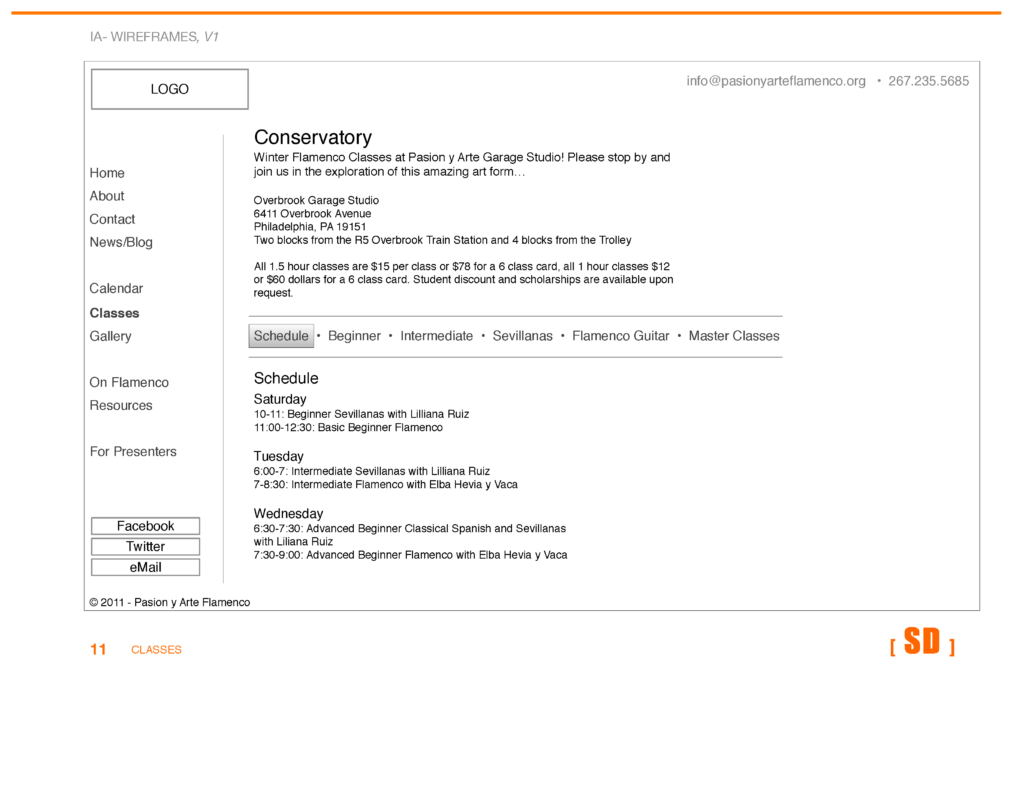Switch to the Intermediate tab
The image size is (1024, 791).
(436, 336)
